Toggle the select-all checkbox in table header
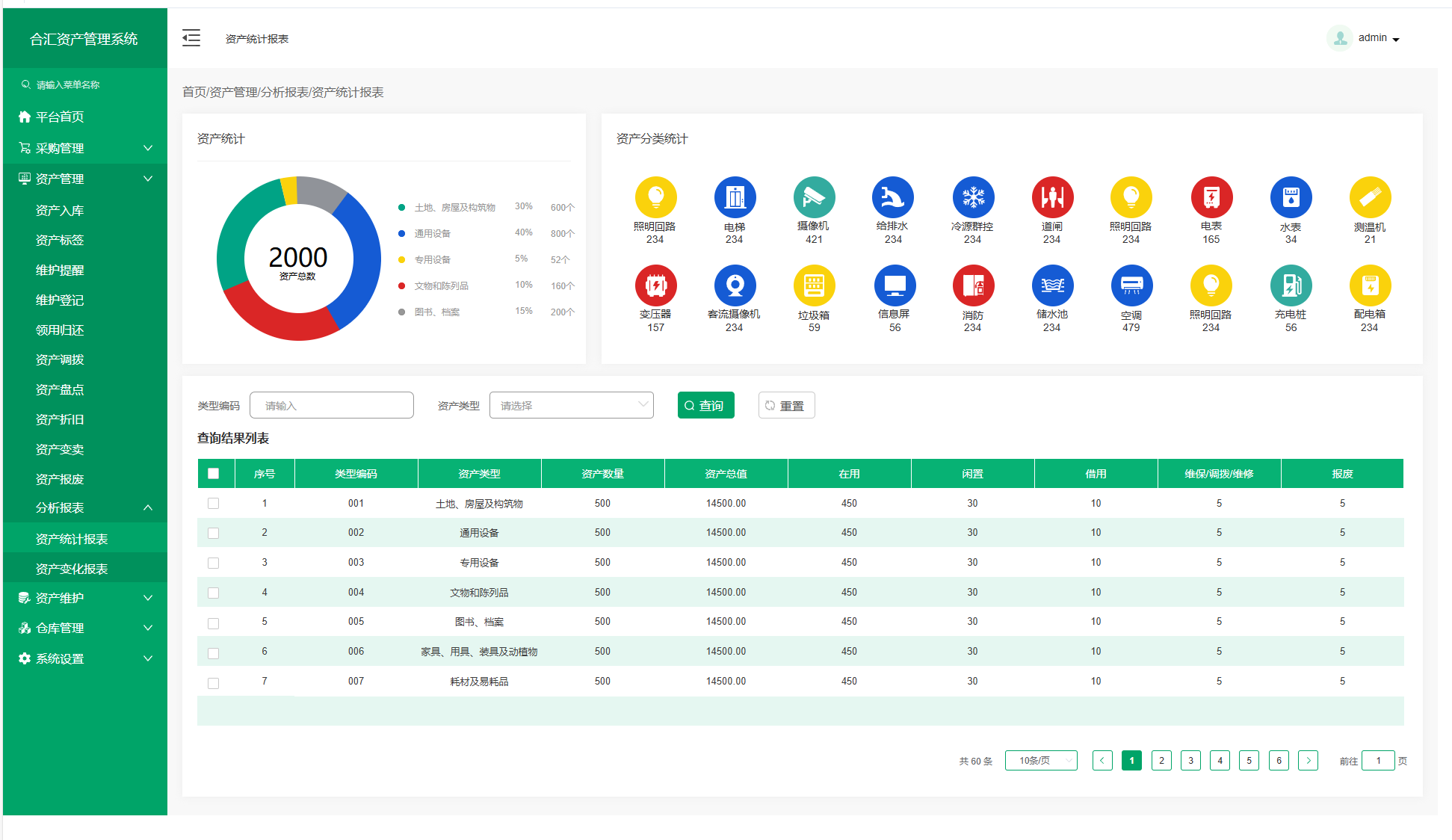 (x=214, y=473)
